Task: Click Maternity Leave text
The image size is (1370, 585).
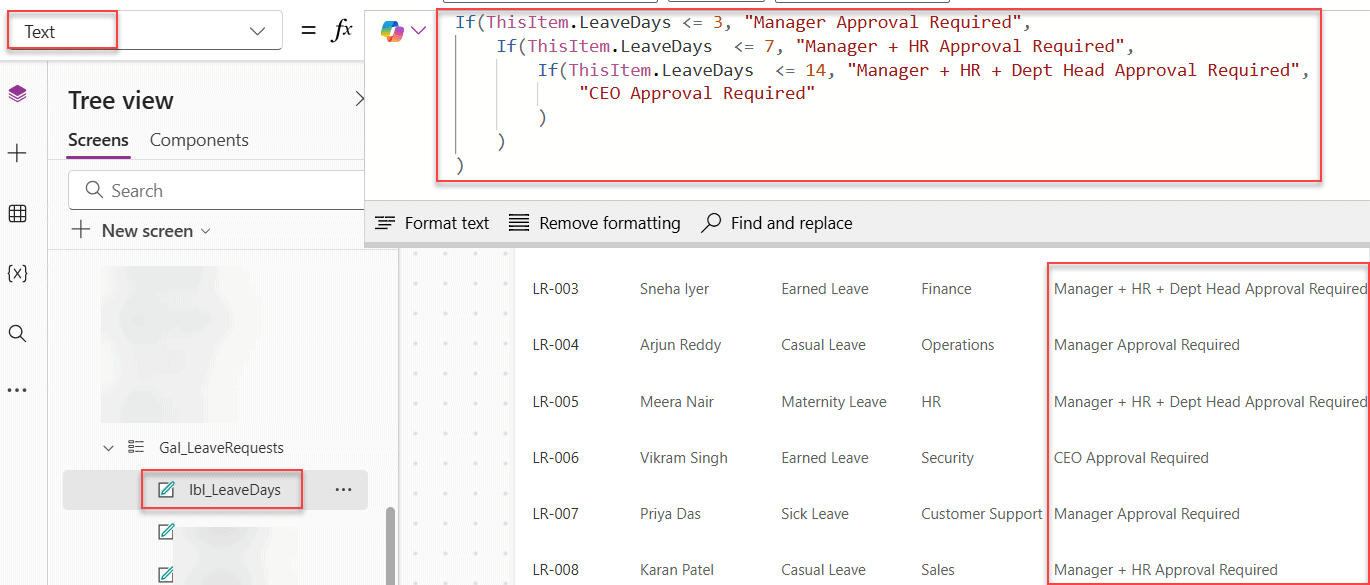Action: click(x=834, y=402)
